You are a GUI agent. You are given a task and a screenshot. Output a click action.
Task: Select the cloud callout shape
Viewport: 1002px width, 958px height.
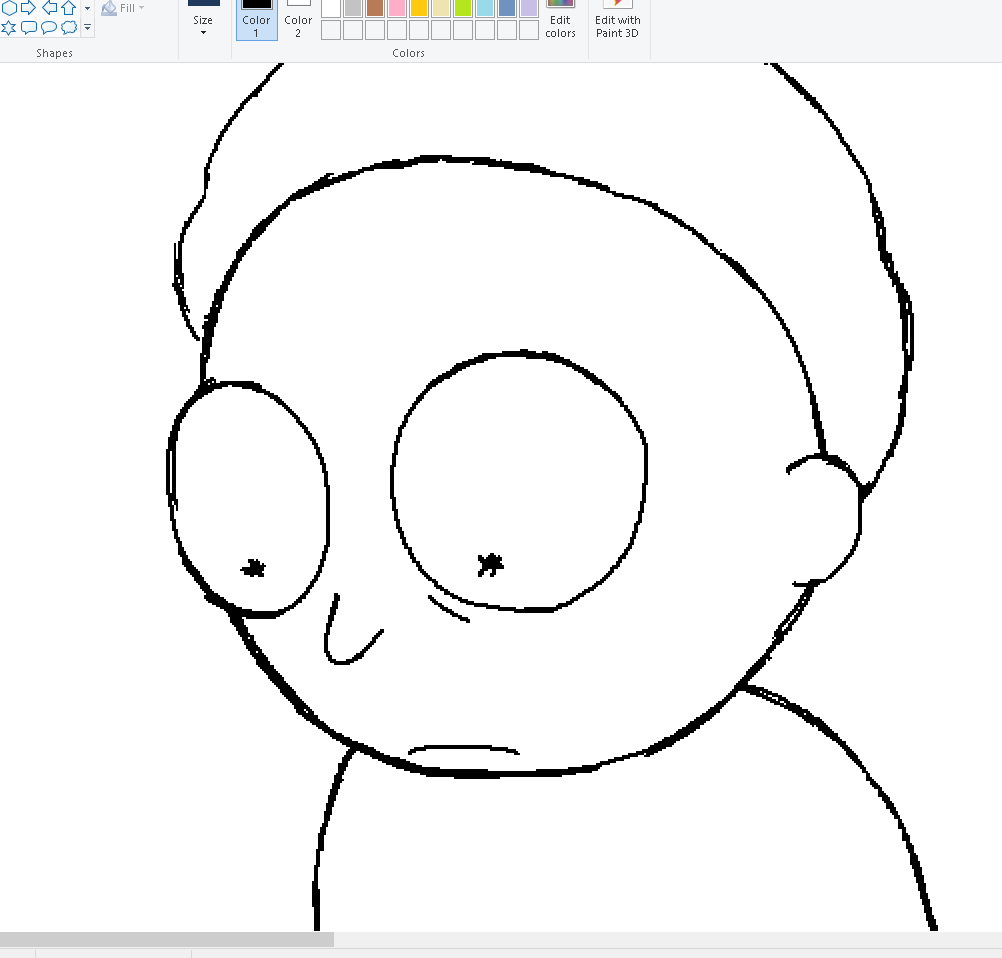[69, 27]
